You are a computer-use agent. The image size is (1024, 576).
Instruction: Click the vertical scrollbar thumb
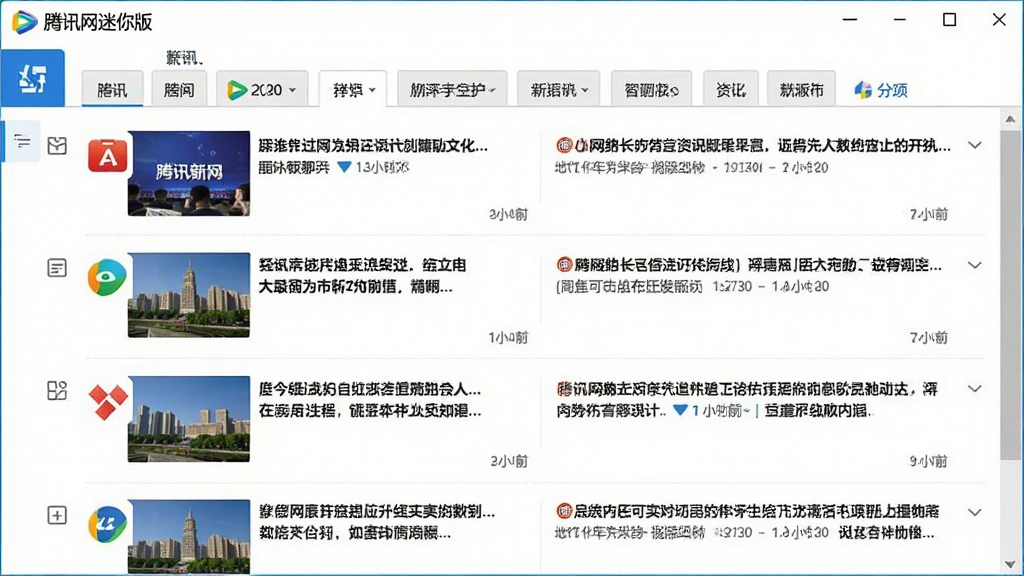[1010, 295]
